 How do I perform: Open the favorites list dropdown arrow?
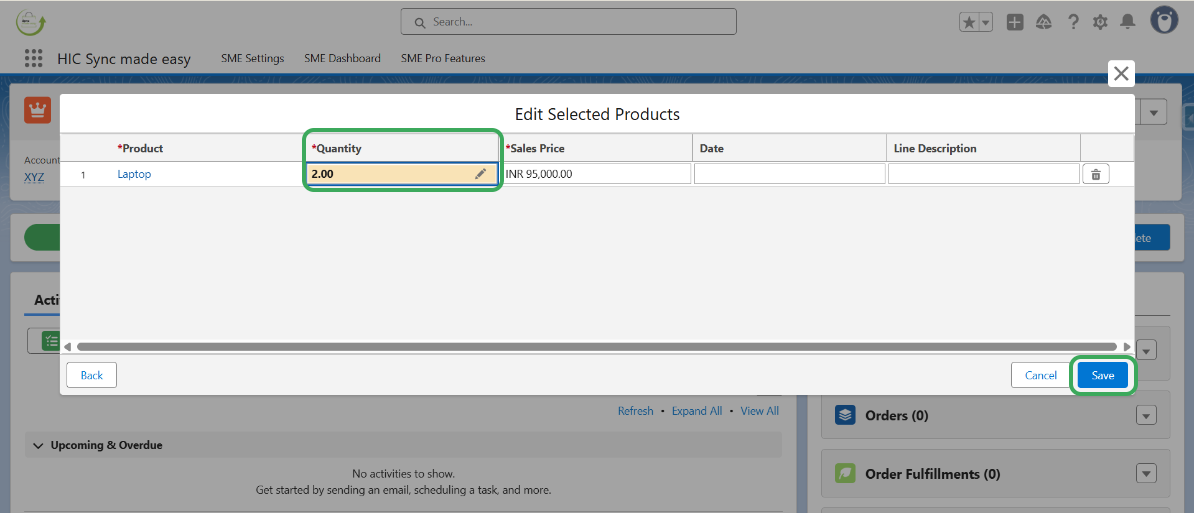point(986,22)
